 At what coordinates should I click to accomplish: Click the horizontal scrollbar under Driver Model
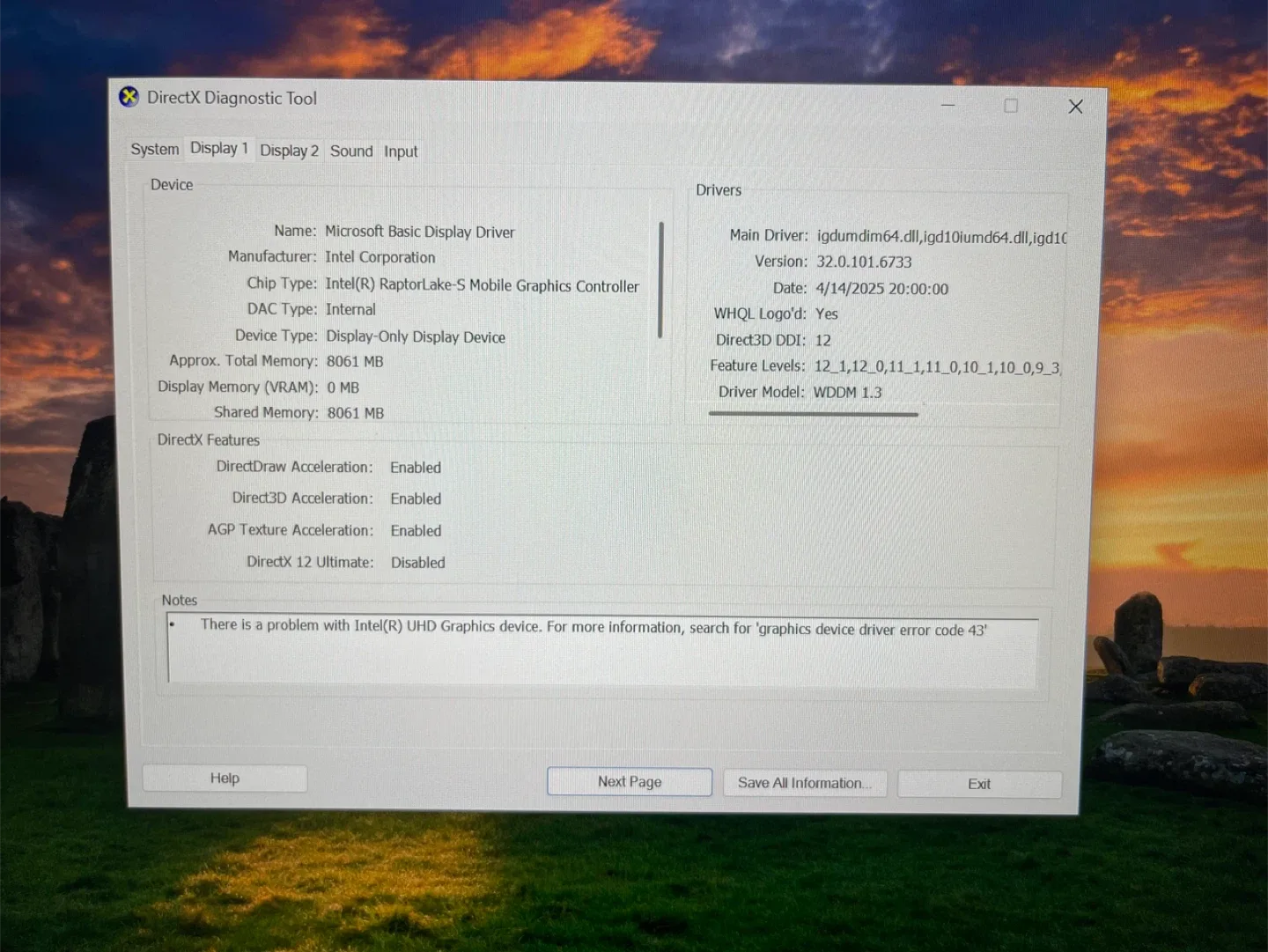813,412
